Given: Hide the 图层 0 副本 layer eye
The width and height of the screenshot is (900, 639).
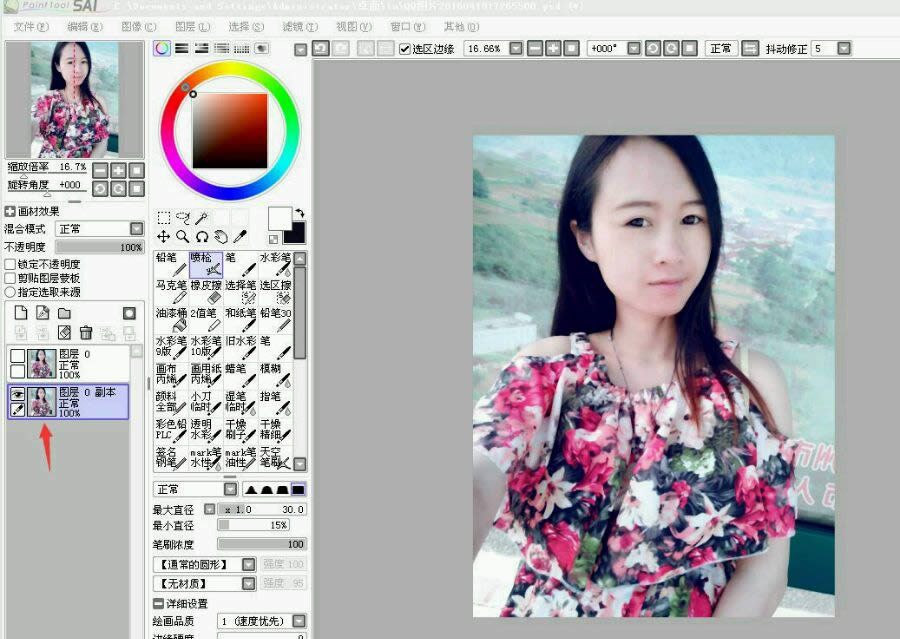Looking at the screenshot, I should (17, 394).
